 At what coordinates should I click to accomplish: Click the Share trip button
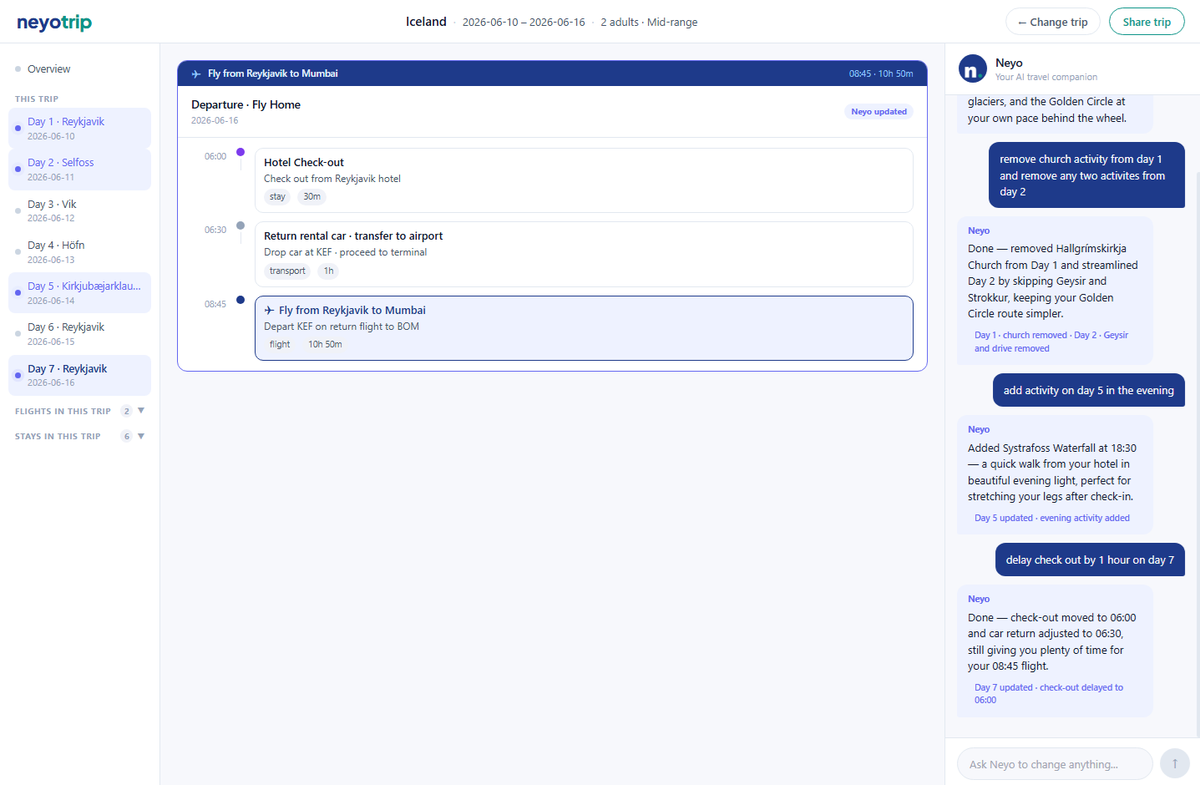point(1146,22)
